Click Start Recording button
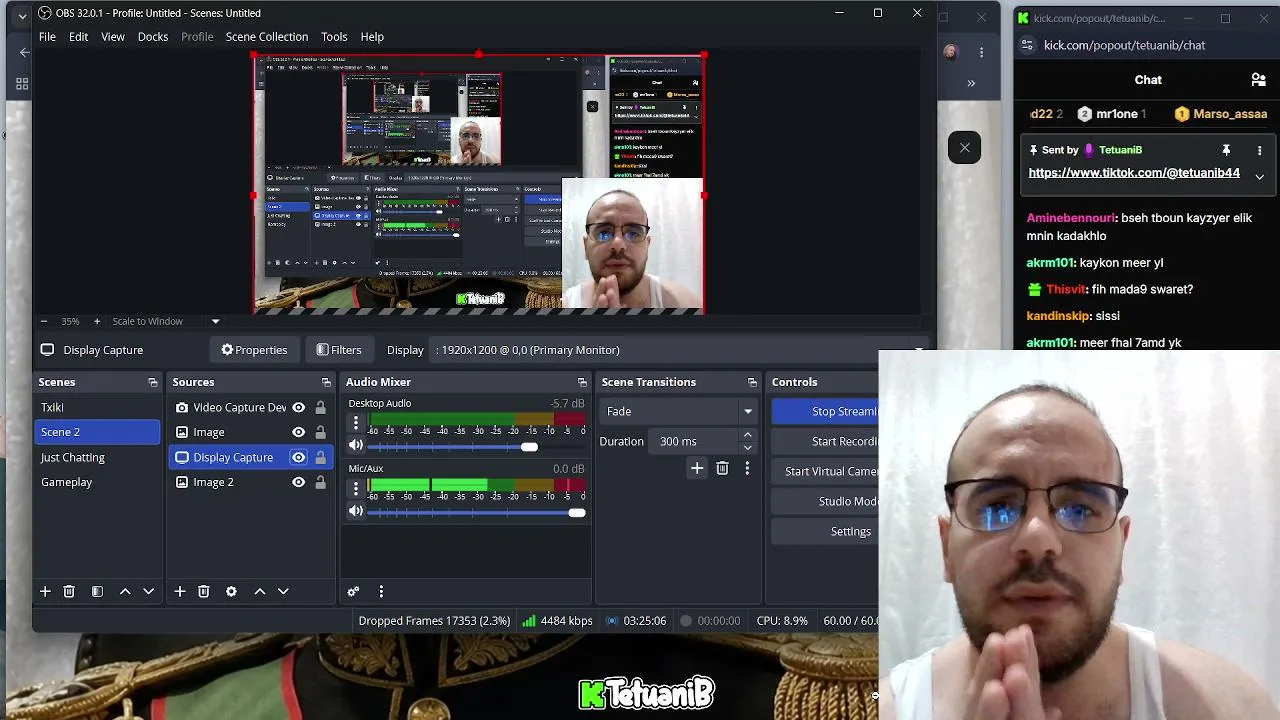The height and width of the screenshot is (720, 1280). pyautogui.click(x=825, y=441)
